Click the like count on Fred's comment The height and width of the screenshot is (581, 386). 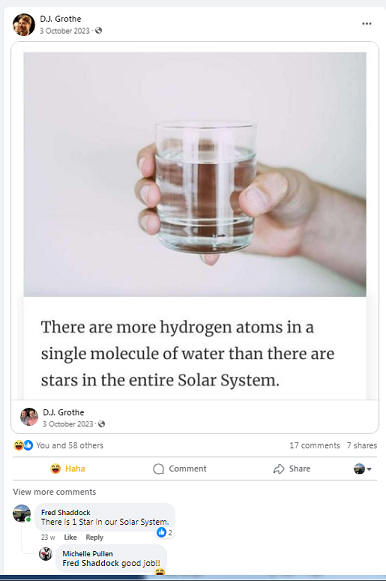point(165,532)
